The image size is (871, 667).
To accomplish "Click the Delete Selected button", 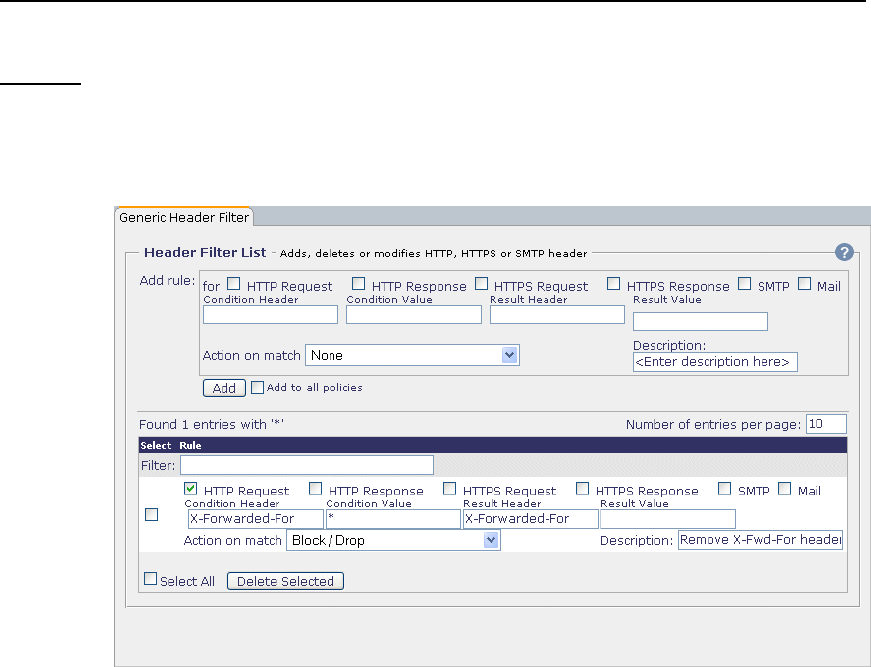I will tap(286, 581).
